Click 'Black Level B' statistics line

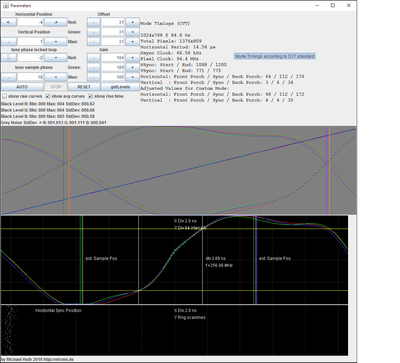tap(48, 116)
